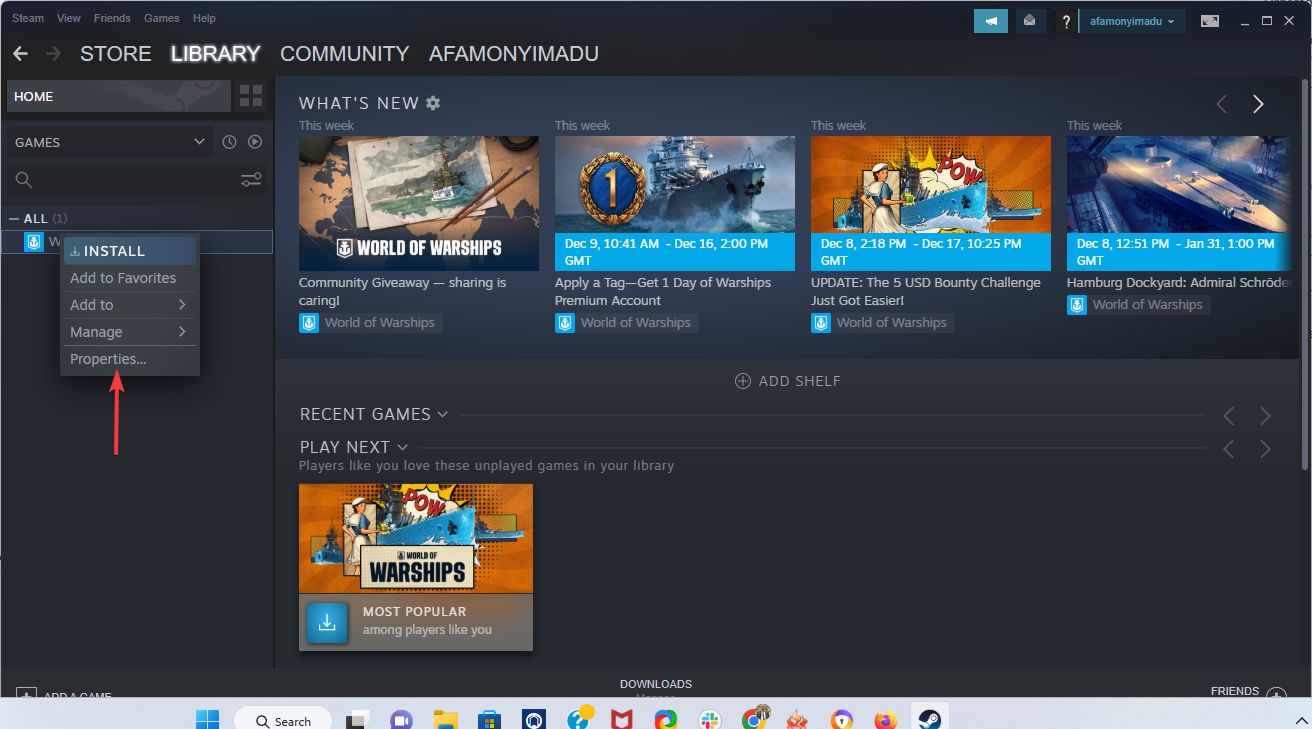Choose INSTALL in context menu
Screen dimensions: 1312x729
[x=129, y=251]
